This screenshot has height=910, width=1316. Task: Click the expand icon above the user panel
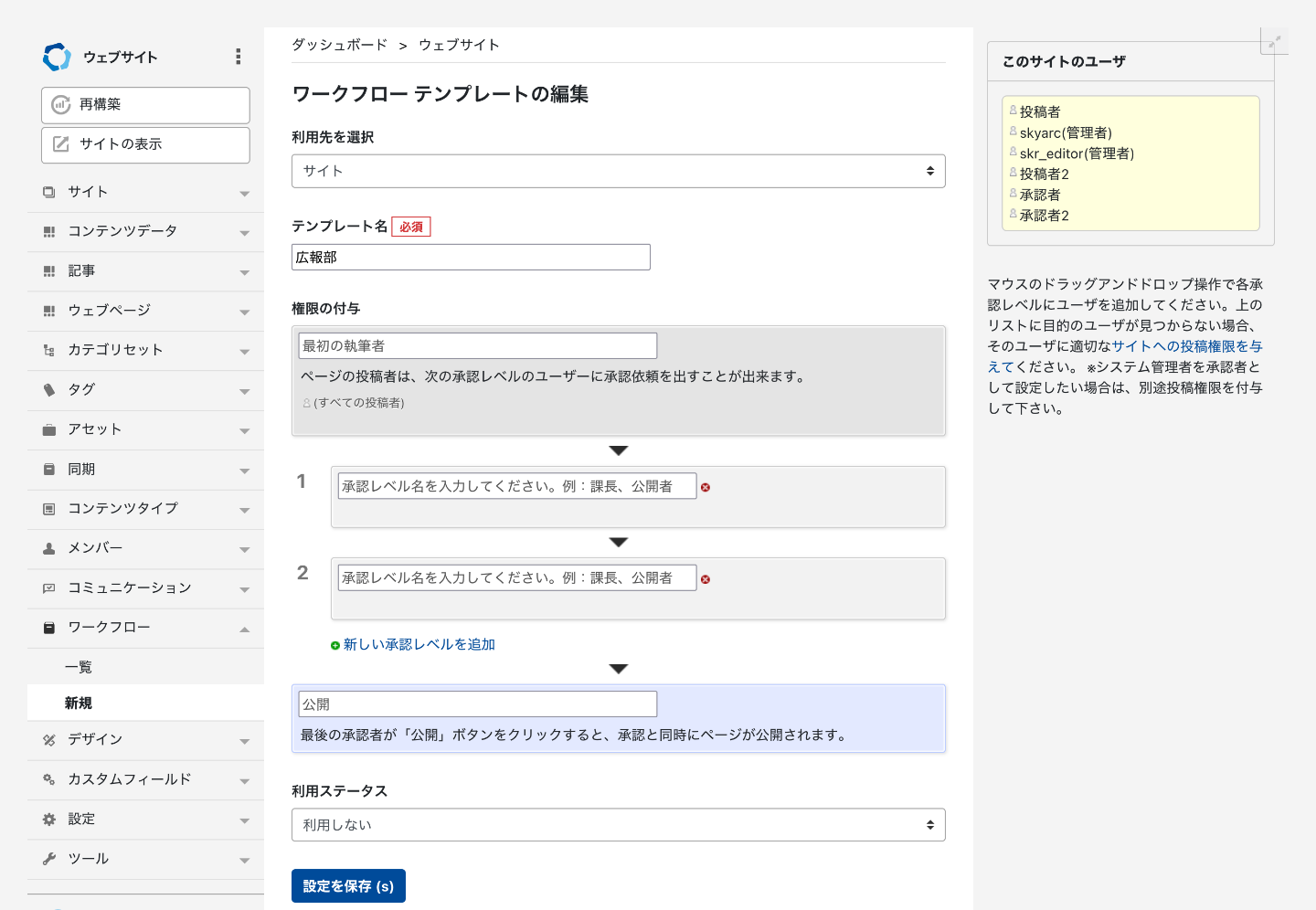pyautogui.click(x=1274, y=41)
